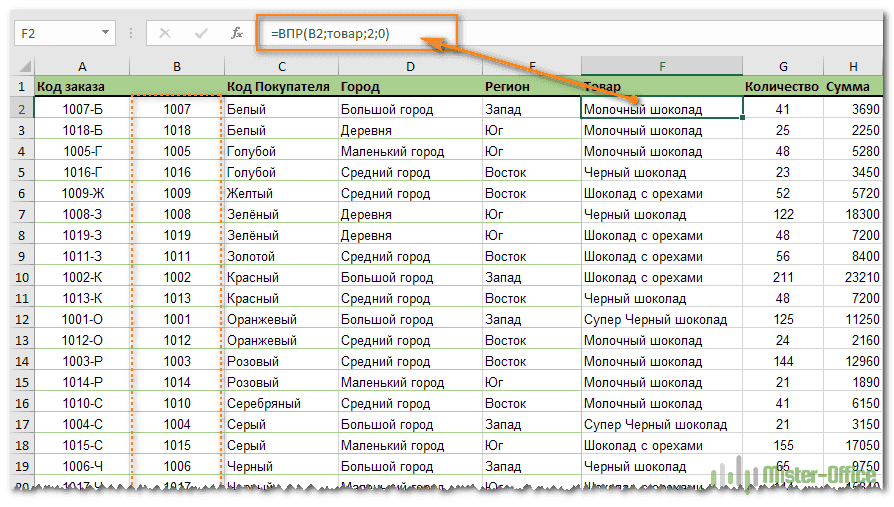Click the Insert Function fx icon
The height and width of the screenshot is (507, 894).
[x=237, y=33]
